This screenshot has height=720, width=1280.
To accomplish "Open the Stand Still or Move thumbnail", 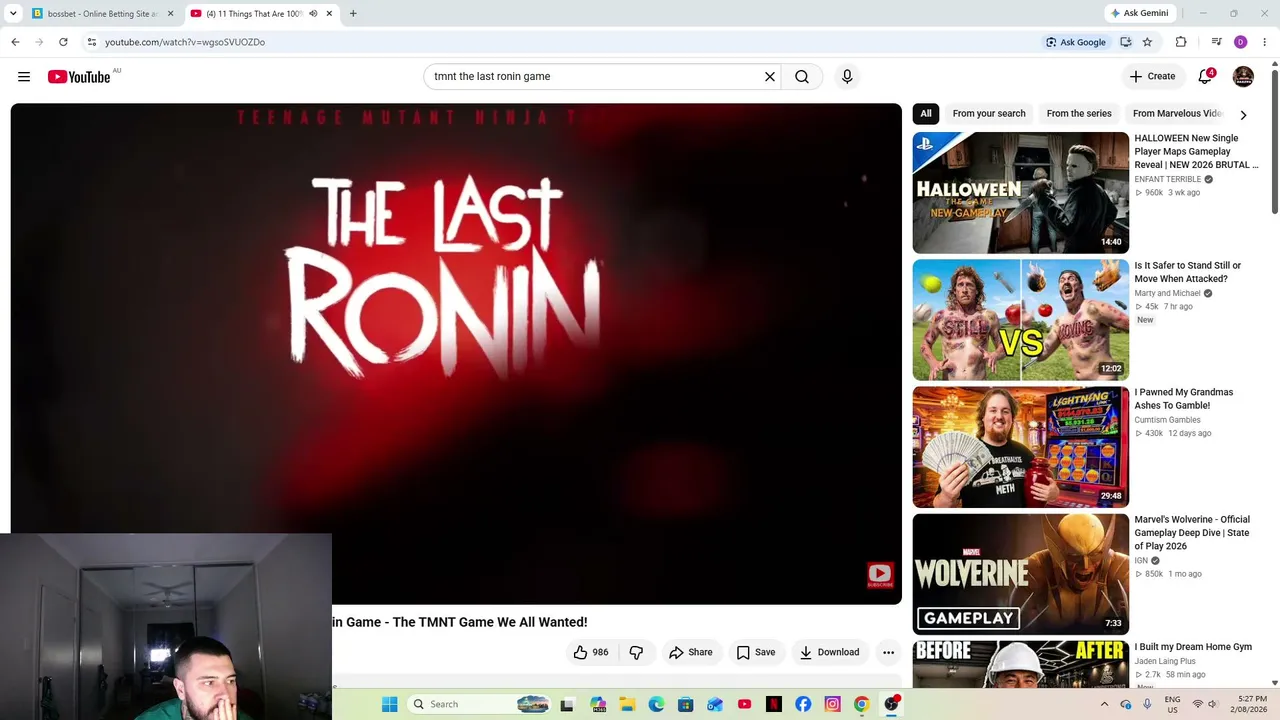I will coord(1020,320).
